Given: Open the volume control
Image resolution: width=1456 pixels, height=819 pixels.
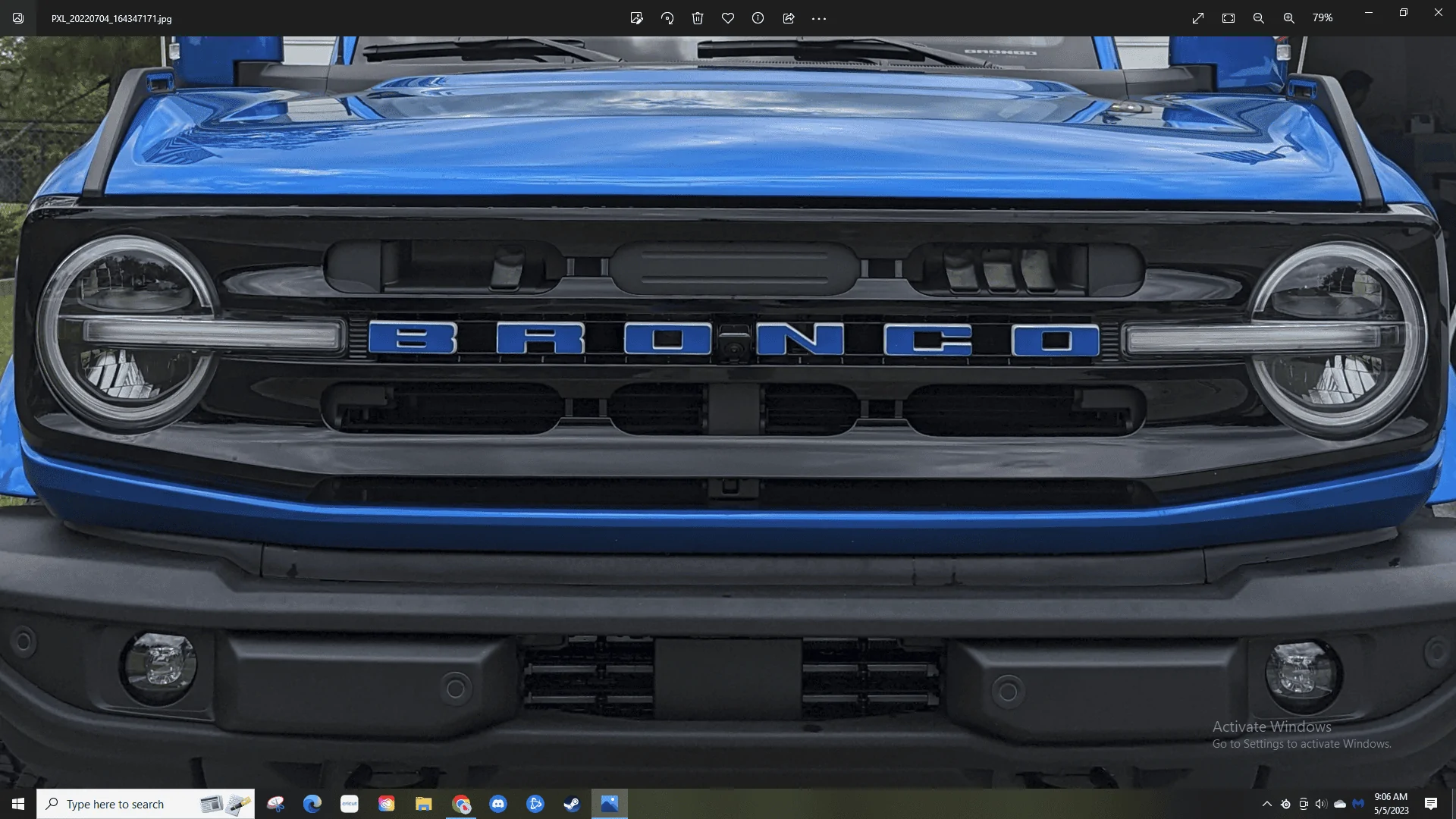Looking at the screenshot, I should pyautogui.click(x=1322, y=804).
